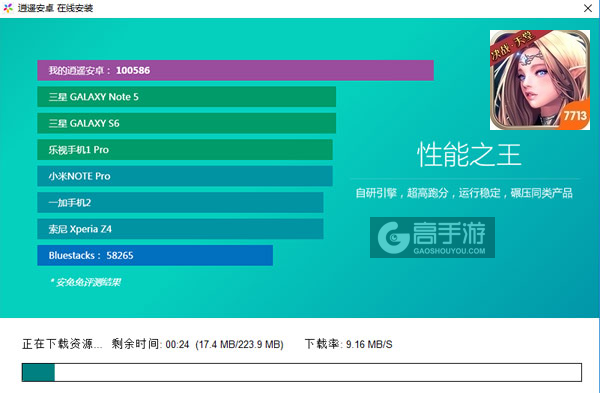This screenshot has height=393, width=600.
Task: Select the Bluestacks 58265 bar
Action: pyautogui.click(x=155, y=255)
